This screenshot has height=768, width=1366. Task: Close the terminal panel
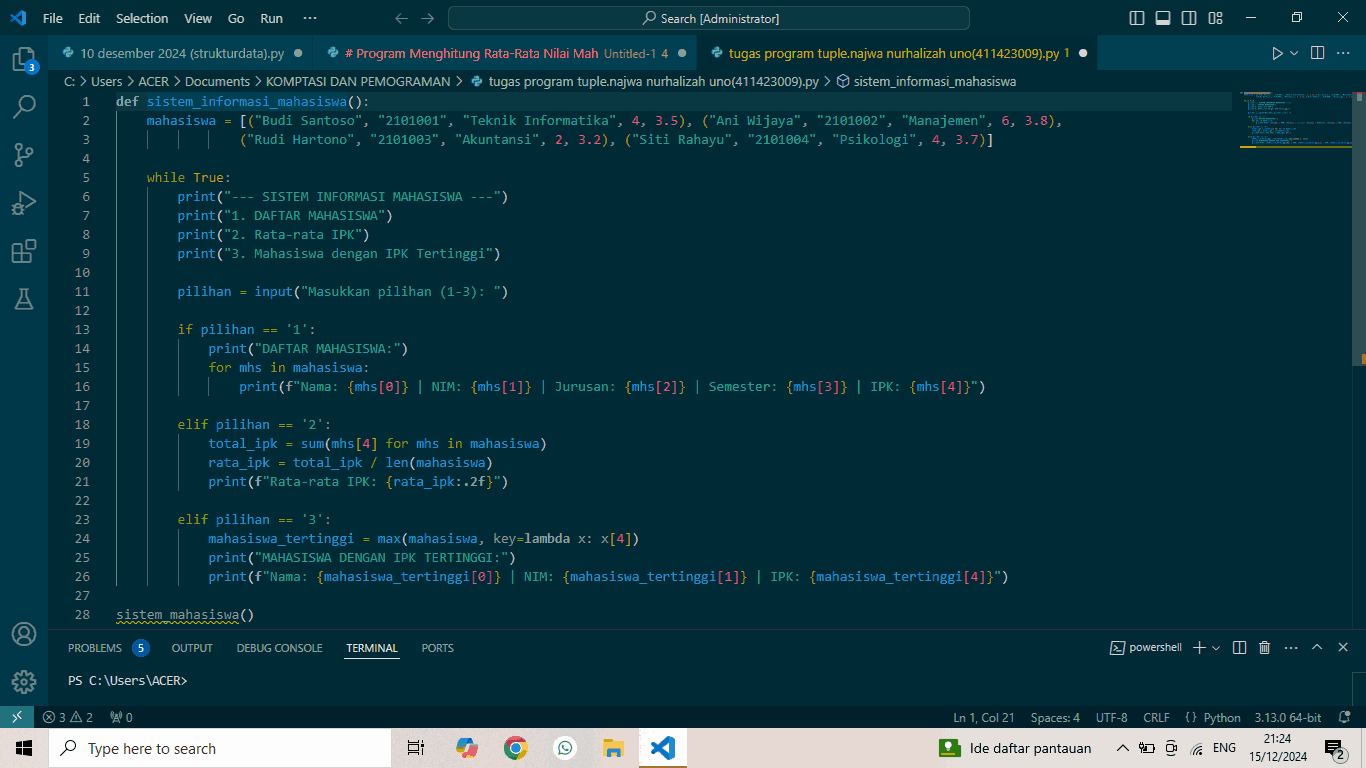(x=1343, y=647)
